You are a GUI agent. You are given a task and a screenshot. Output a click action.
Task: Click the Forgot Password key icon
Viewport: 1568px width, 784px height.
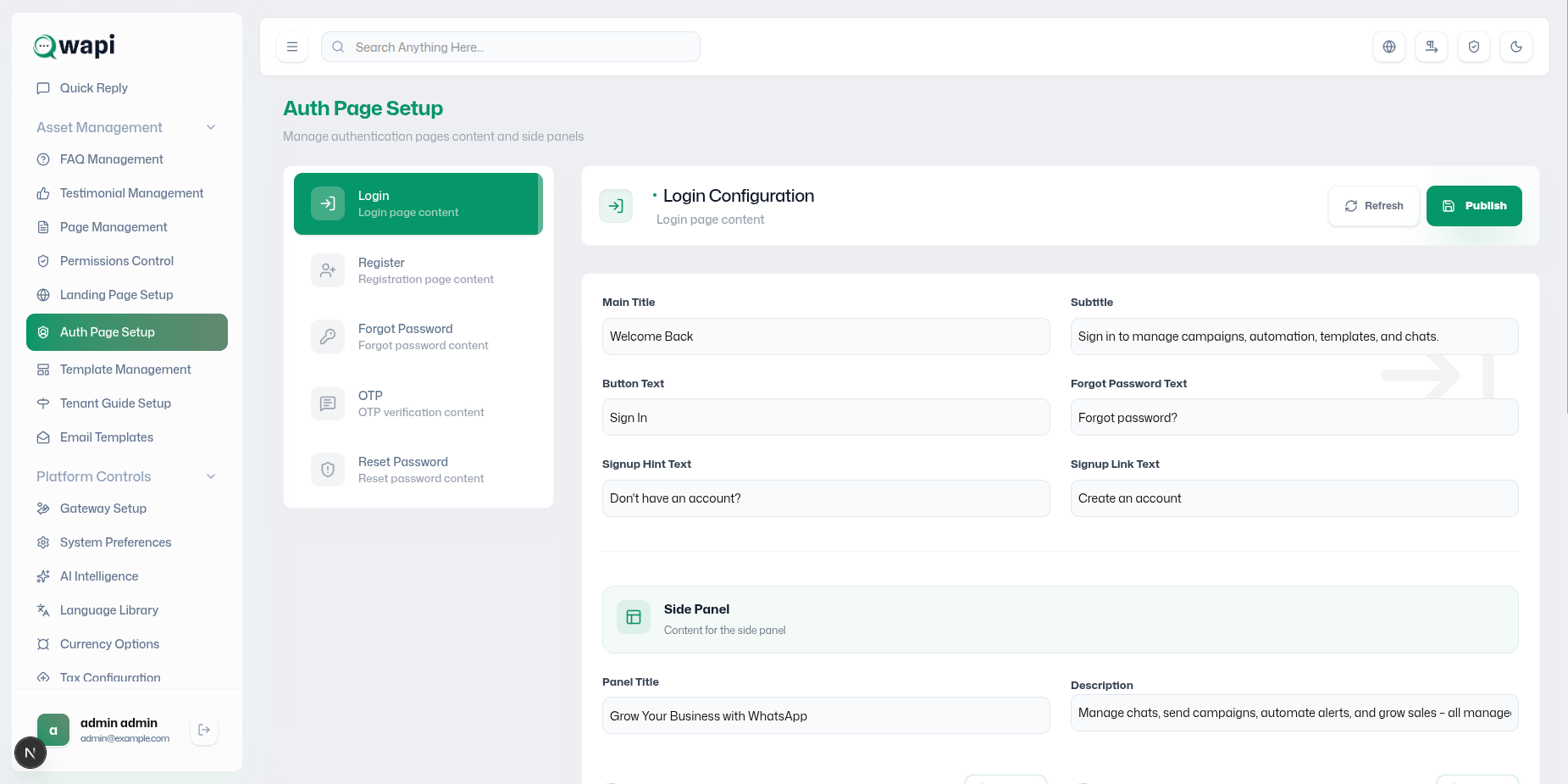328,336
